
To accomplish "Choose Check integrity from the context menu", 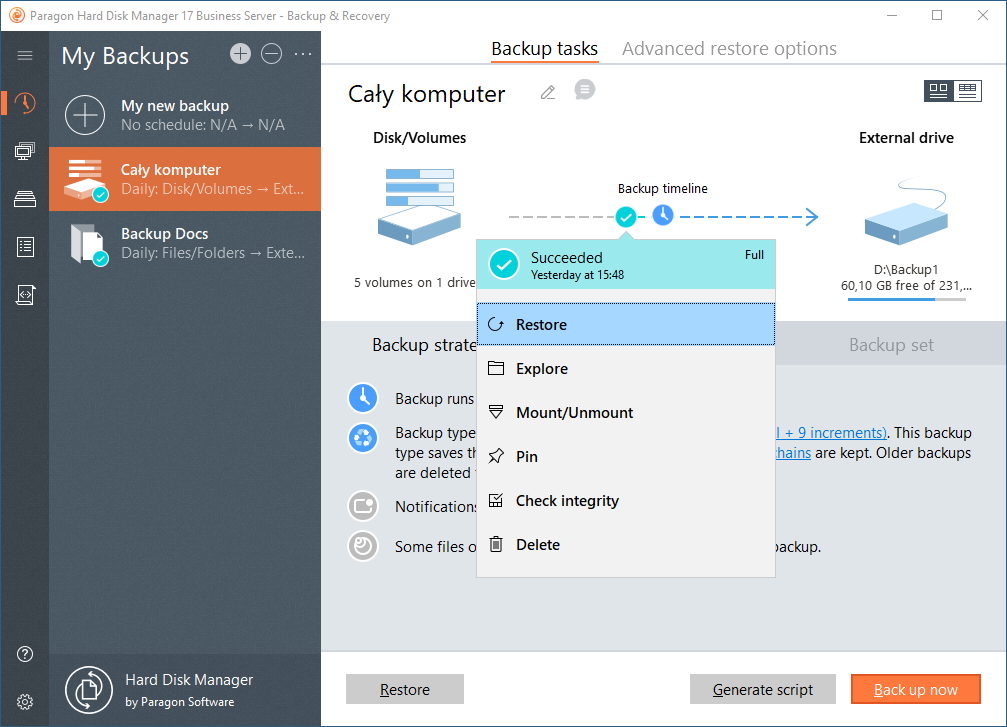I will [626, 500].
